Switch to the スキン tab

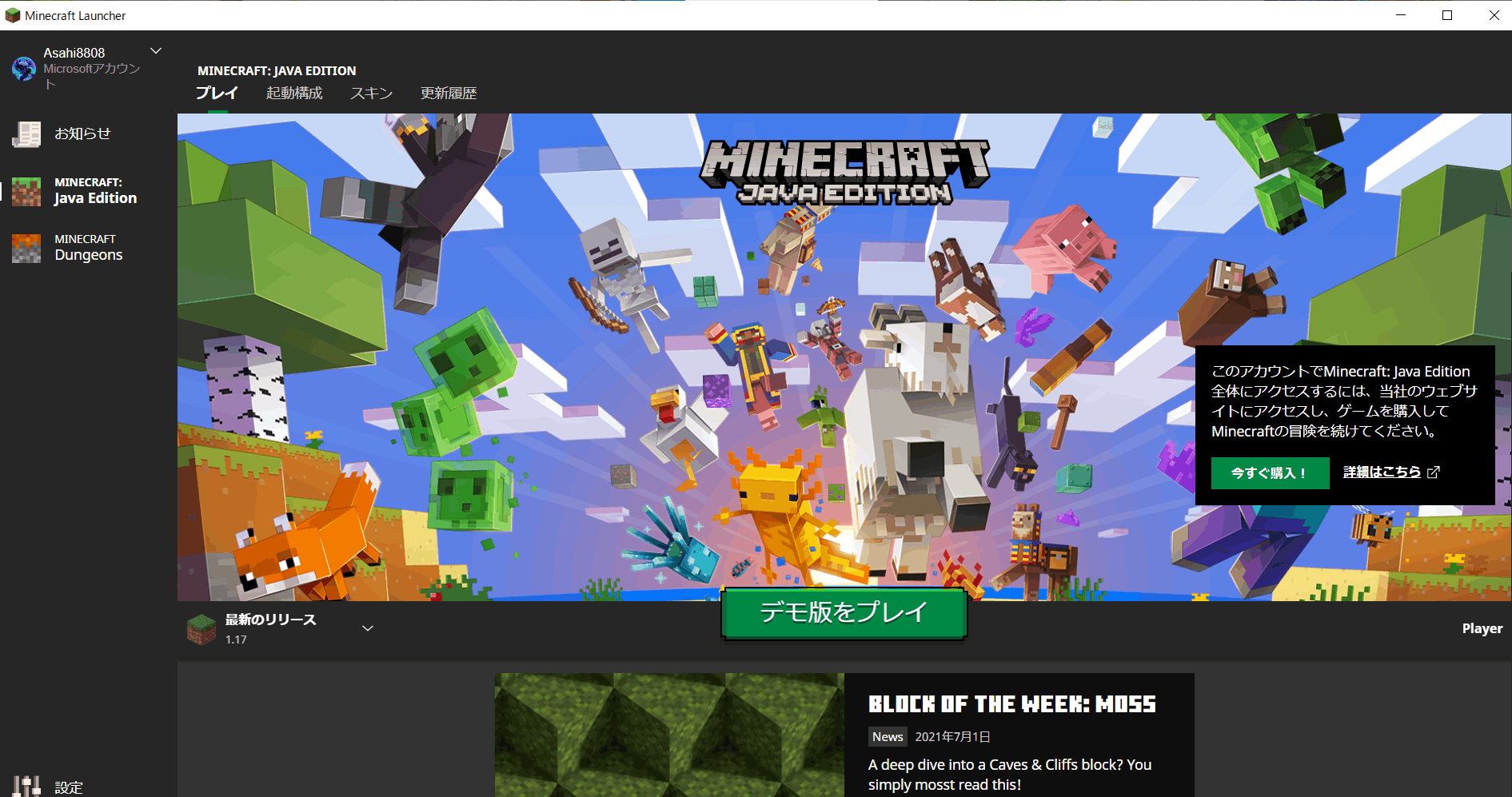[x=371, y=93]
